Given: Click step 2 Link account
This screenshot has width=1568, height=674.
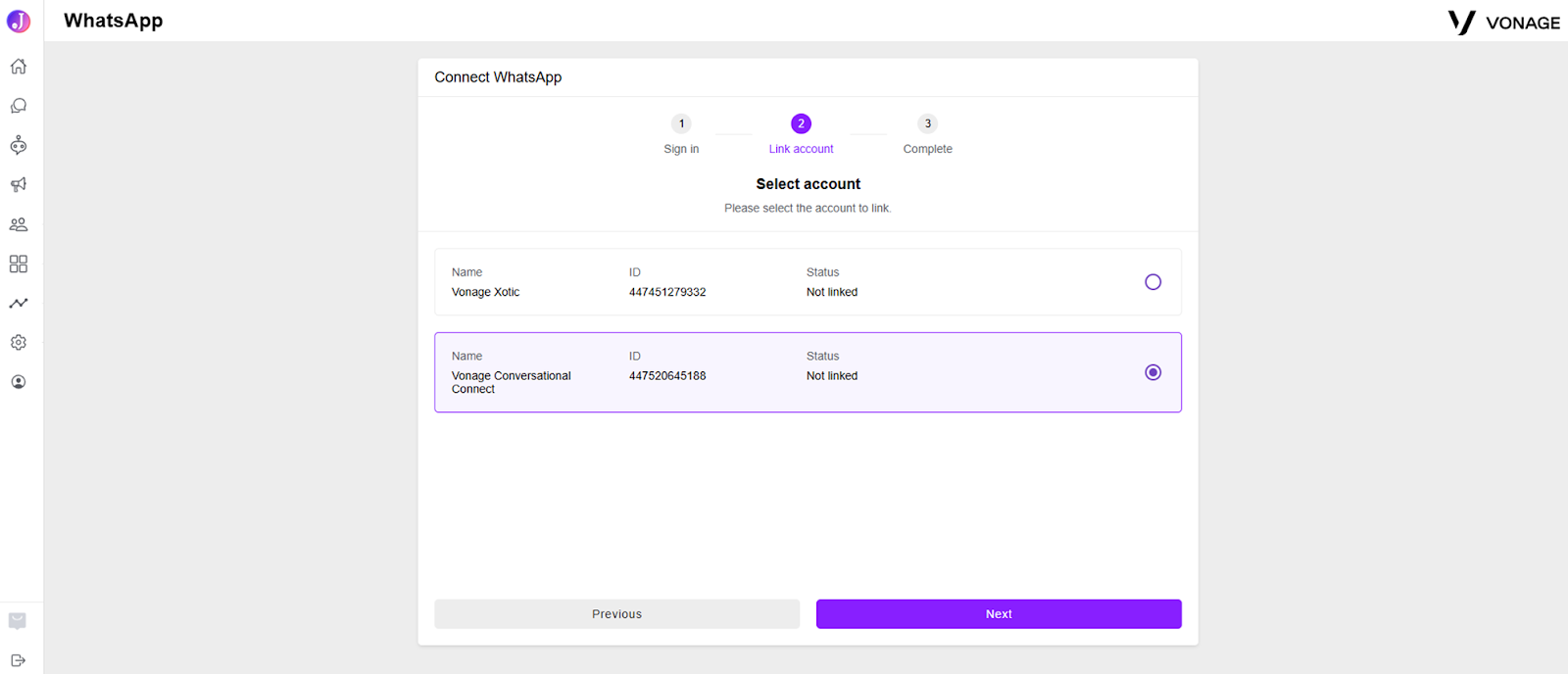Looking at the screenshot, I should [x=801, y=134].
